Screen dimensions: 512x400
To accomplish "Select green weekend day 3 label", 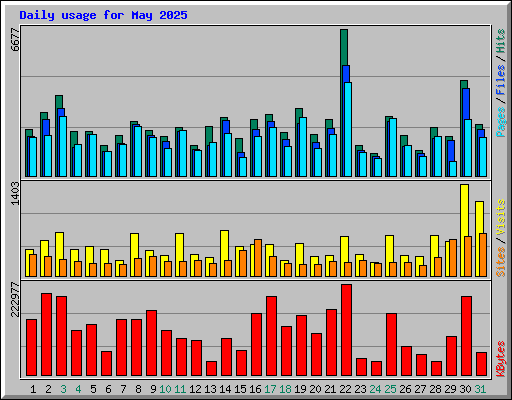I will coord(63,389).
